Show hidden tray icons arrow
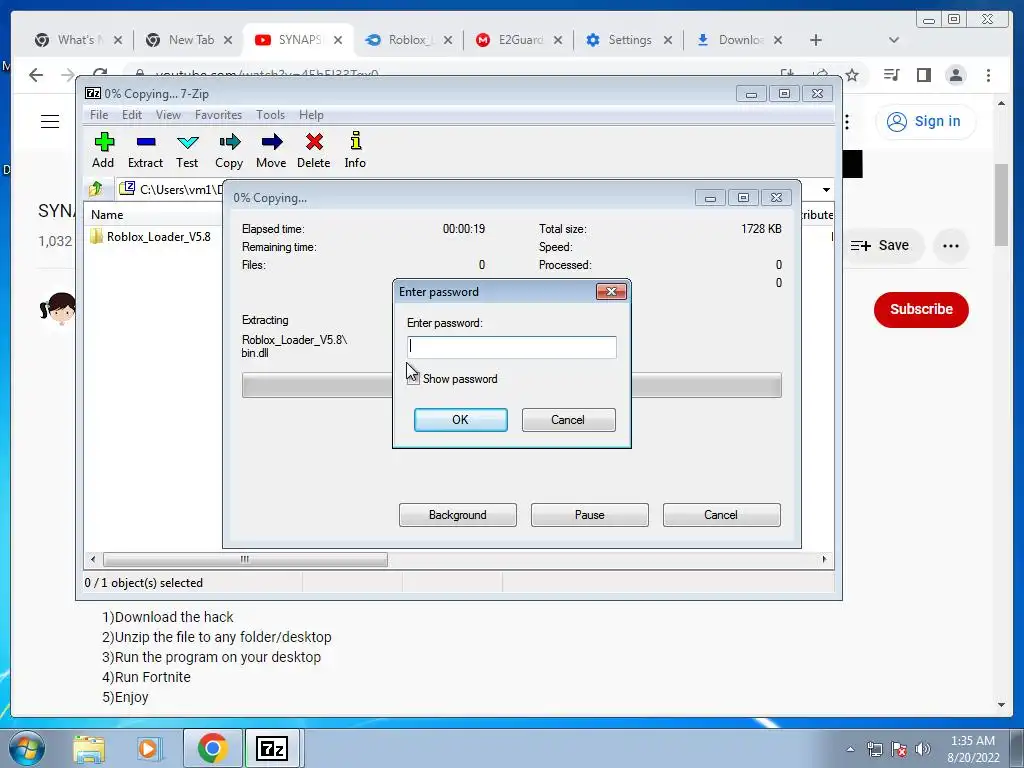The image size is (1024, 768). pos(850,749)
